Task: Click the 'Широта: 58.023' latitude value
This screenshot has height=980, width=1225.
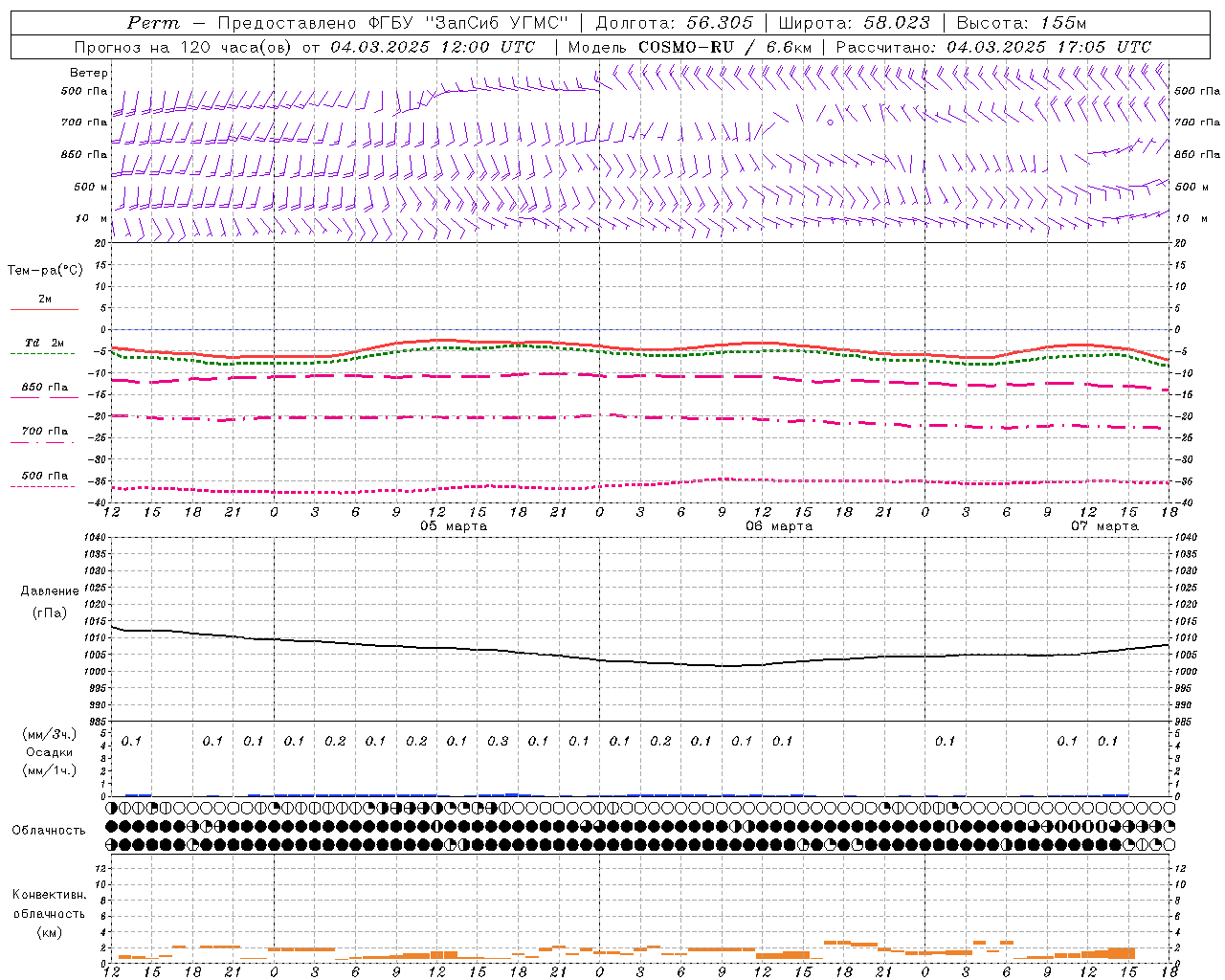Action: [855, 23]
